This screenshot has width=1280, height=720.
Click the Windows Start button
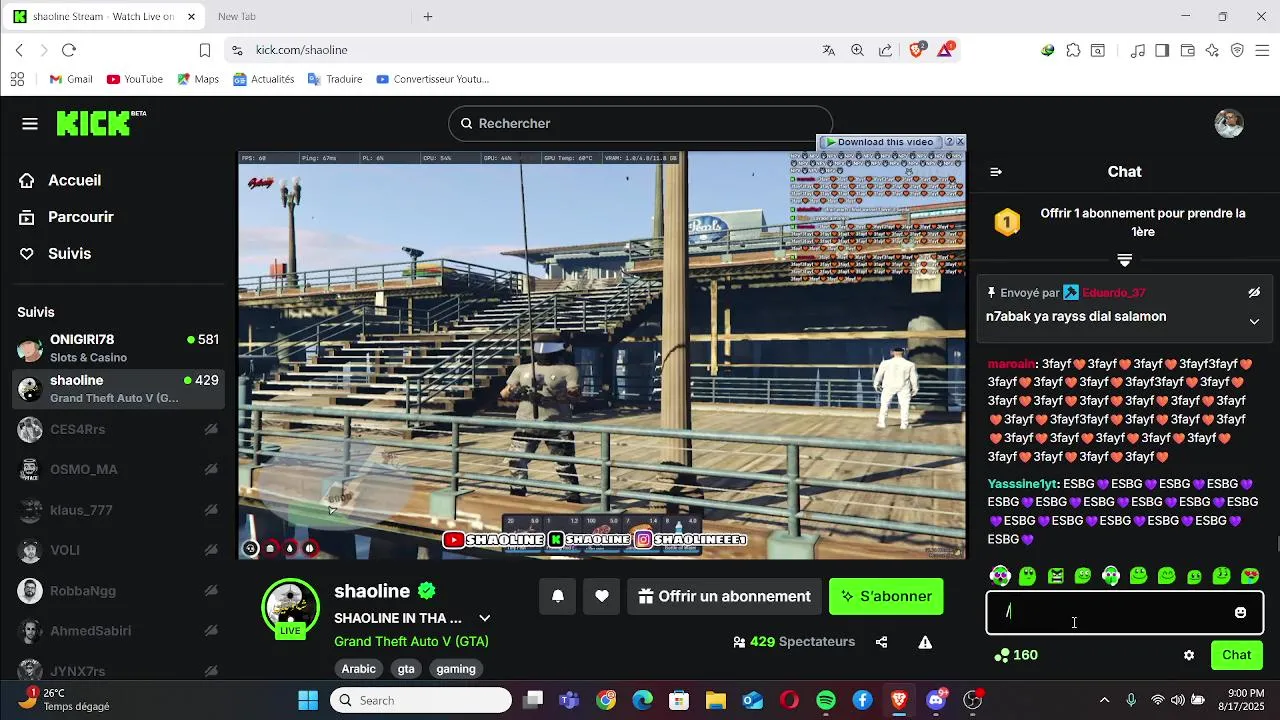pyautogui.click(x=308, y=700)
